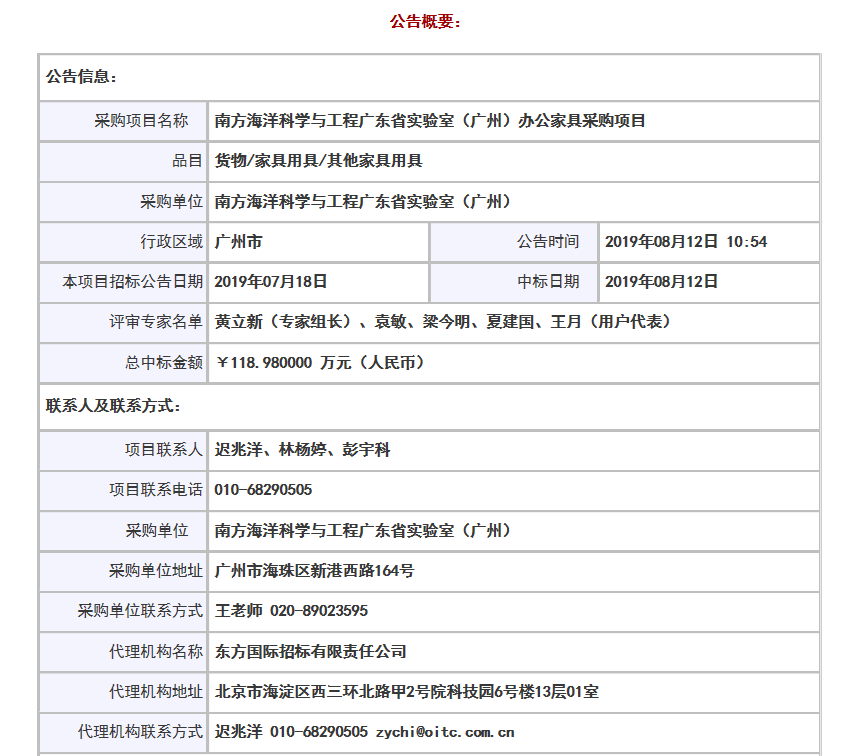863x756 pixels.
Task: Click the 中标日期 label cell
Action: tap(547, 281)
